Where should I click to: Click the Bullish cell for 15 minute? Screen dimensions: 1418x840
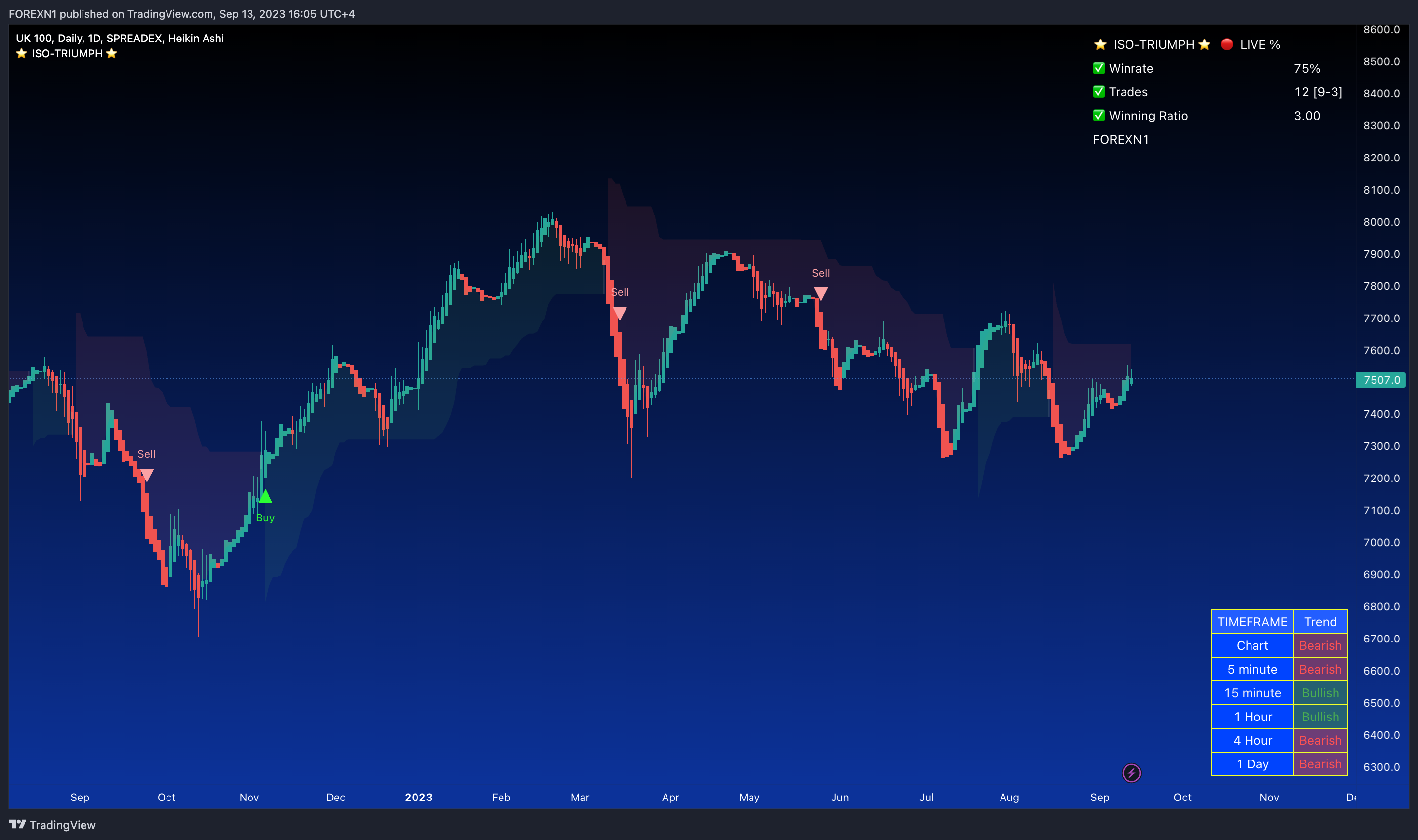point(1320,693)
